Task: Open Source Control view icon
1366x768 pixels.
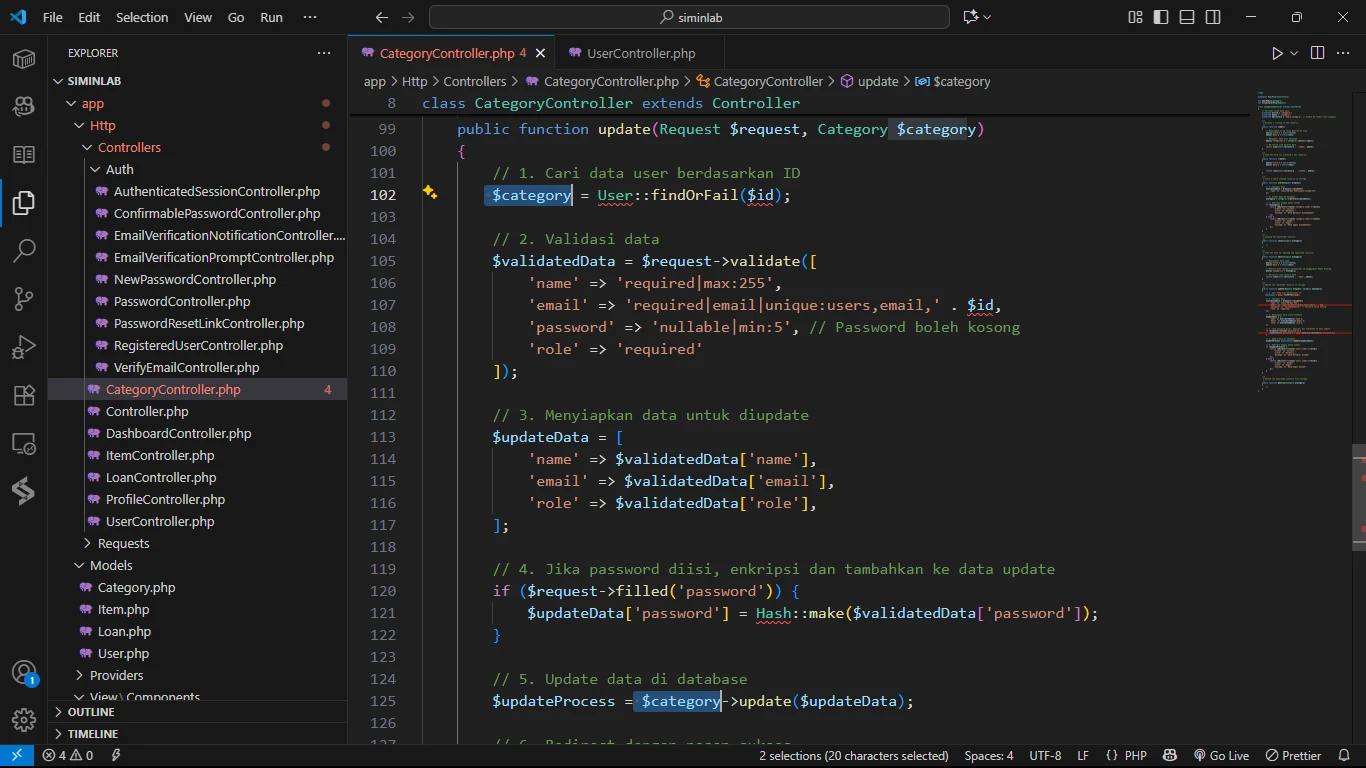Action: (24, 298)
